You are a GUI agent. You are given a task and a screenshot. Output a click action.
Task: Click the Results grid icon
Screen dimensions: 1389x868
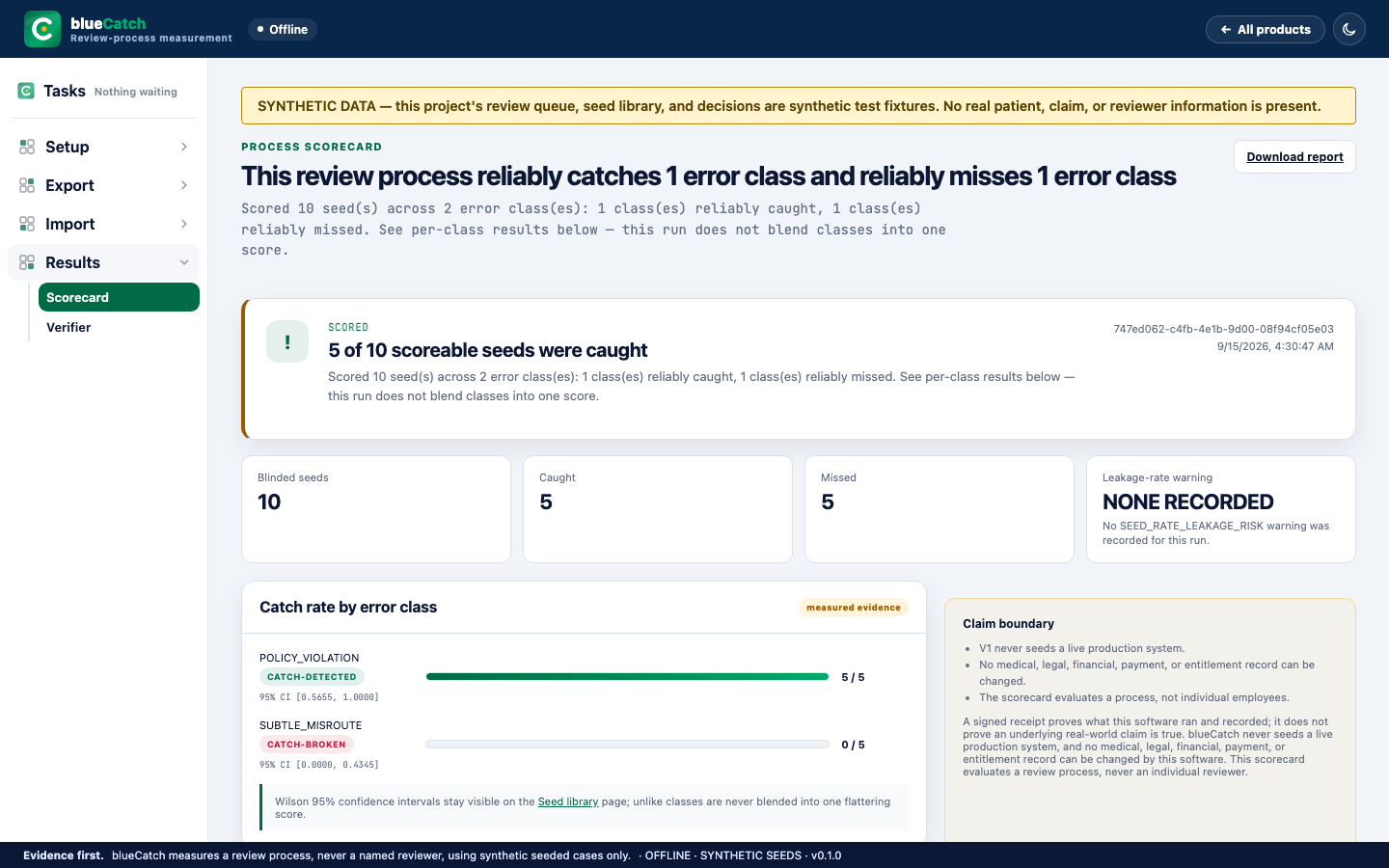27,262
